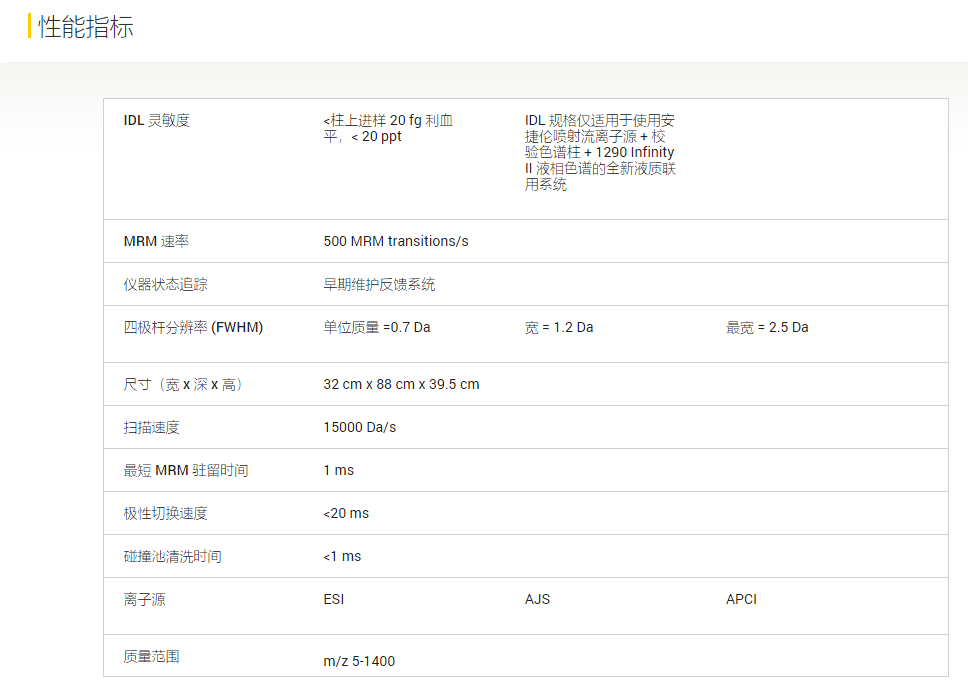Click the '<柱上进样 20 fg 利血平' value

click(x=388, y=128)
